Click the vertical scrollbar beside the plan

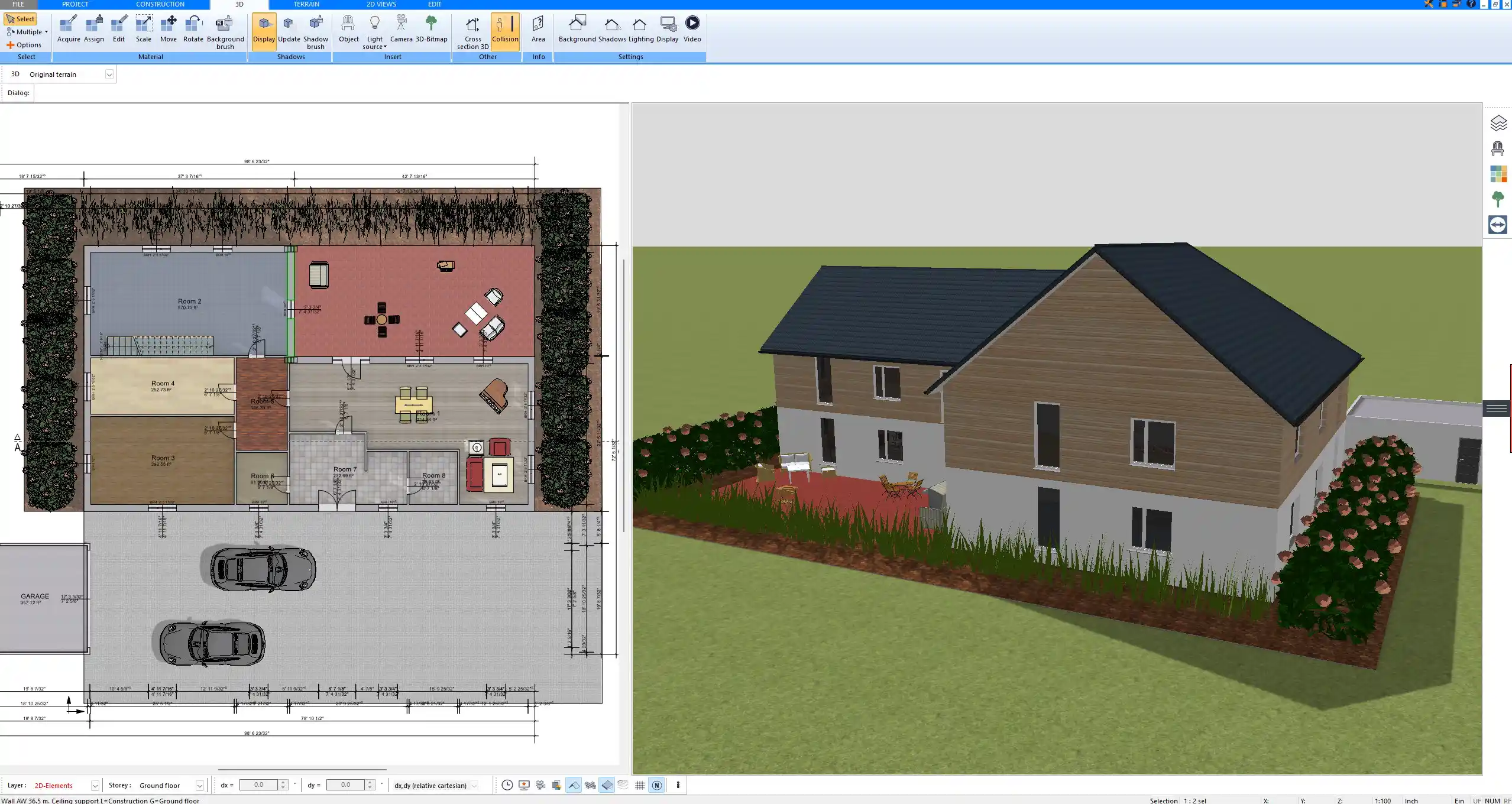coord(624,396)
